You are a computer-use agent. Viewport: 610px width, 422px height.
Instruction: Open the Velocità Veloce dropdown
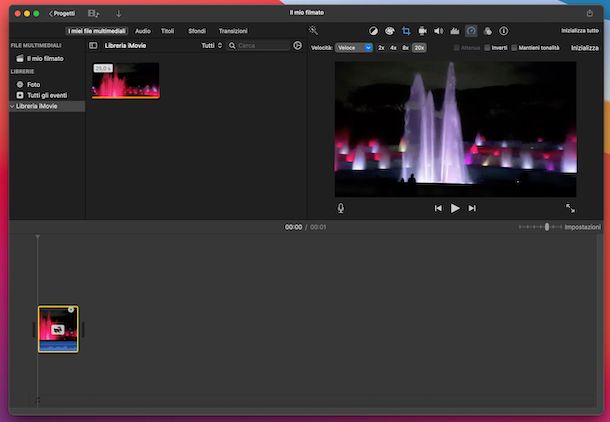pos(354,48)
